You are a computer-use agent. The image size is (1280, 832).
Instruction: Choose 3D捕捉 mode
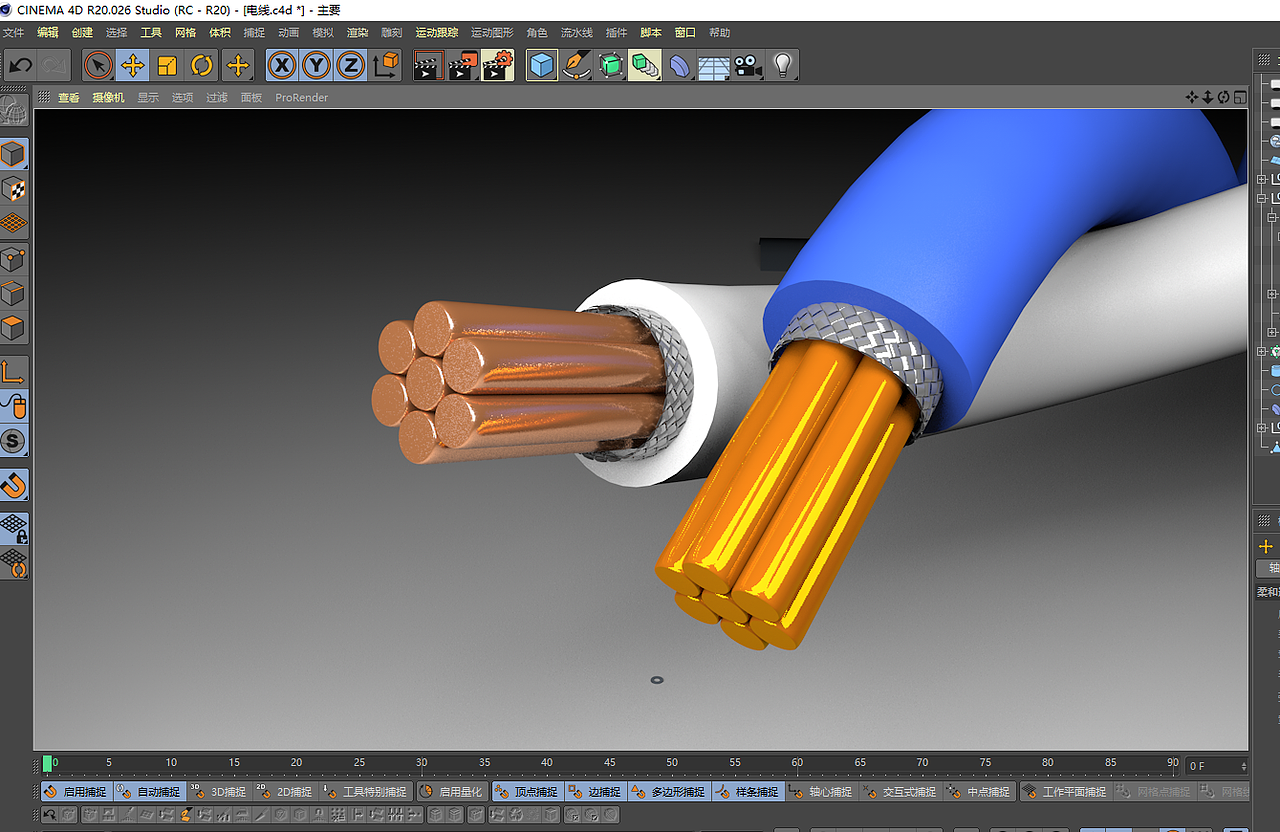[x=219, y=792]
